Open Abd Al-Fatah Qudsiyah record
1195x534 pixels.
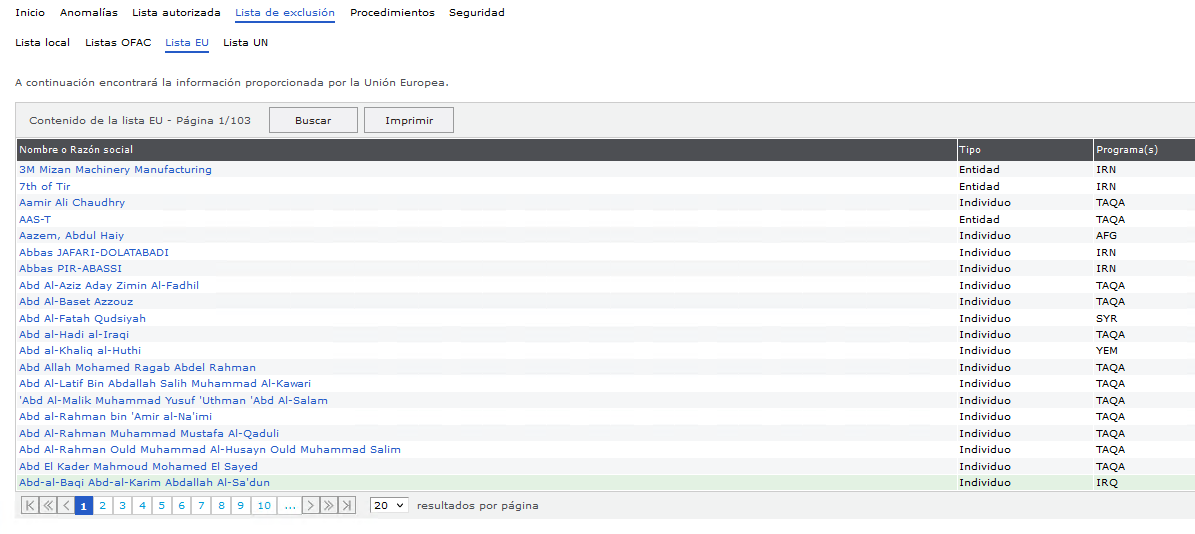(x=82, y=319)
